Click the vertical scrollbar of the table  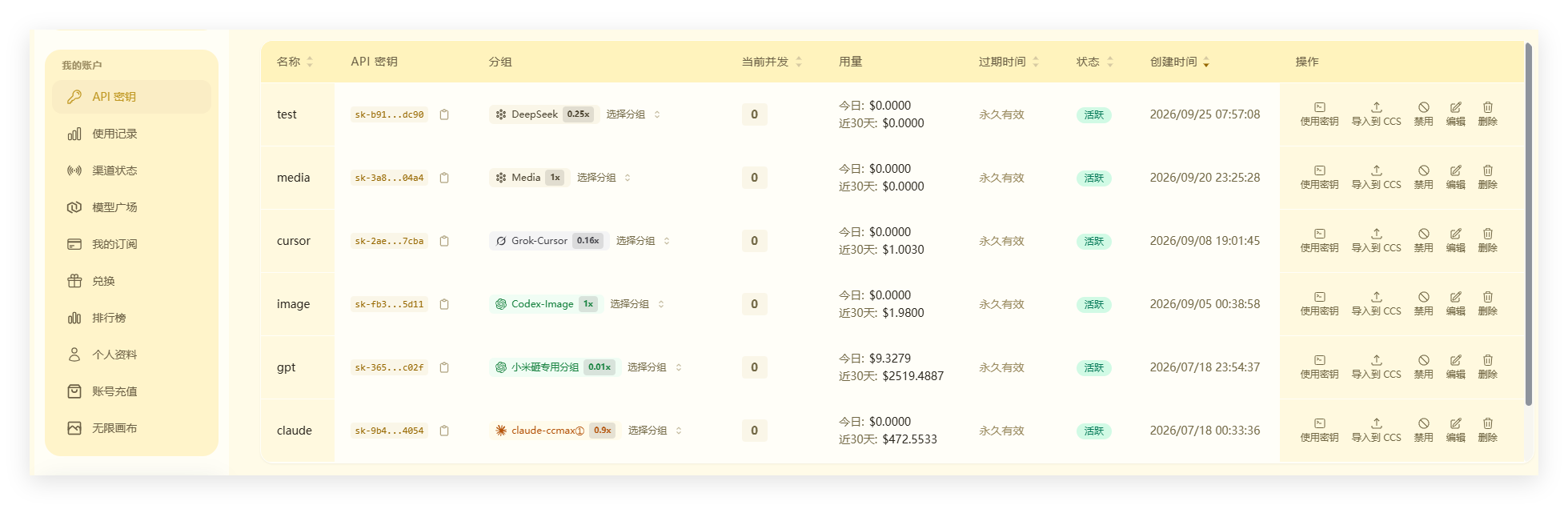pos(1528,224)
